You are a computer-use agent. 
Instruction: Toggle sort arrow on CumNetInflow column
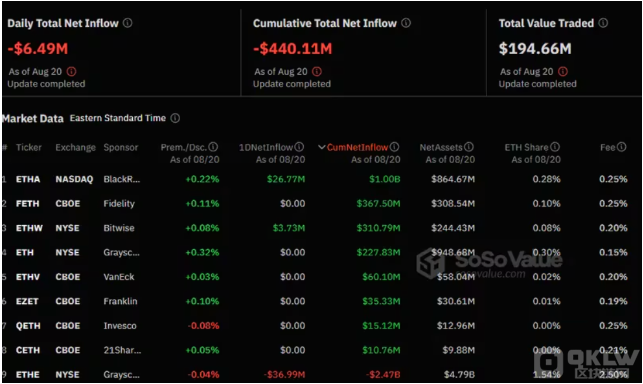322,147
